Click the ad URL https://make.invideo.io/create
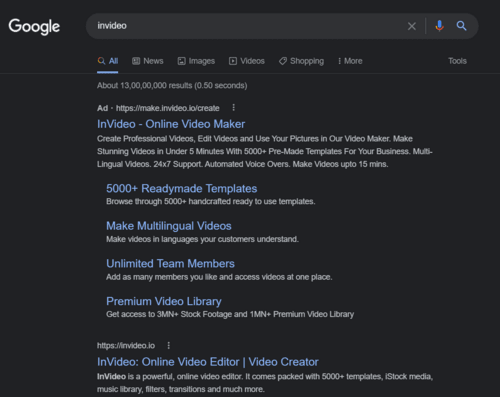 point(168,108)
